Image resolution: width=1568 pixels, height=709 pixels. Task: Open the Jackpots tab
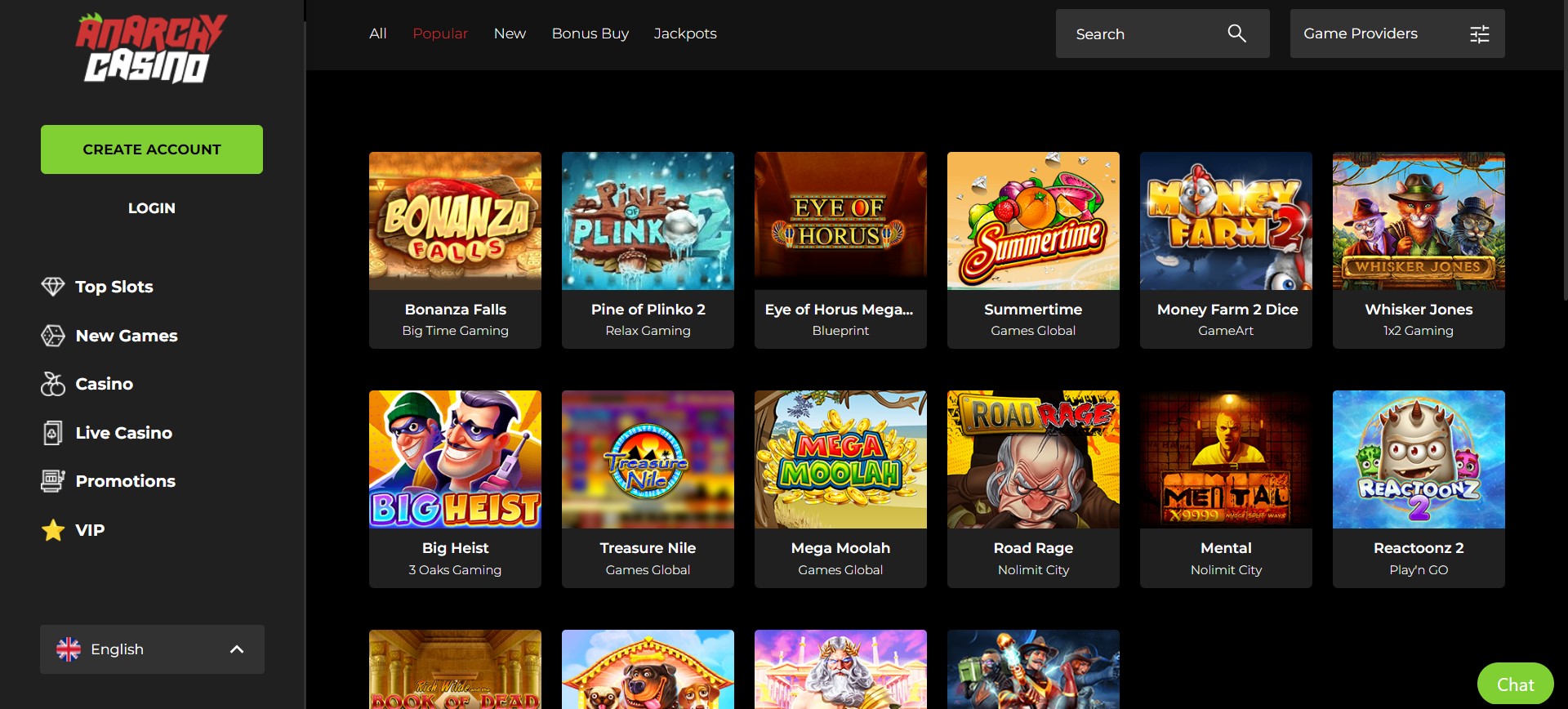[685, 33]
